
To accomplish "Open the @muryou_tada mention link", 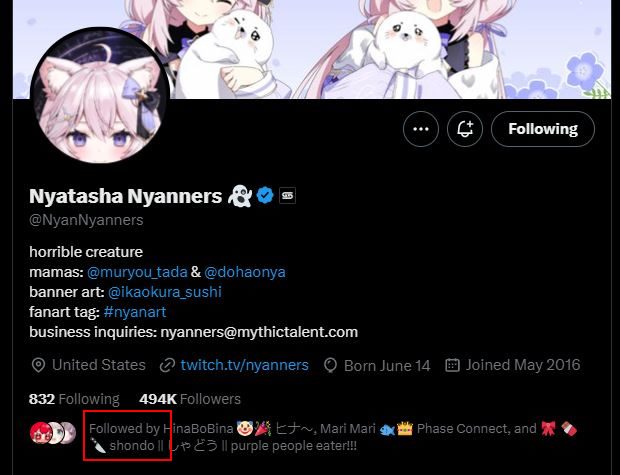I will coord(137,272).
